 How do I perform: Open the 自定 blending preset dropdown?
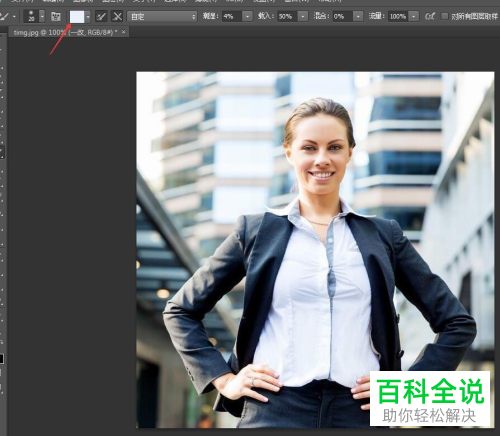(162, 16)
